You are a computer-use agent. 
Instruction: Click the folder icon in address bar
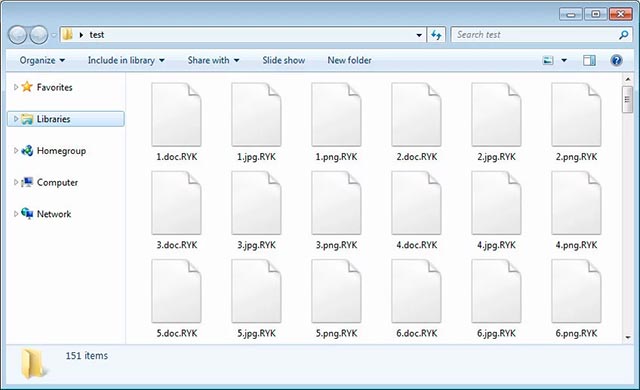[67, 34]
